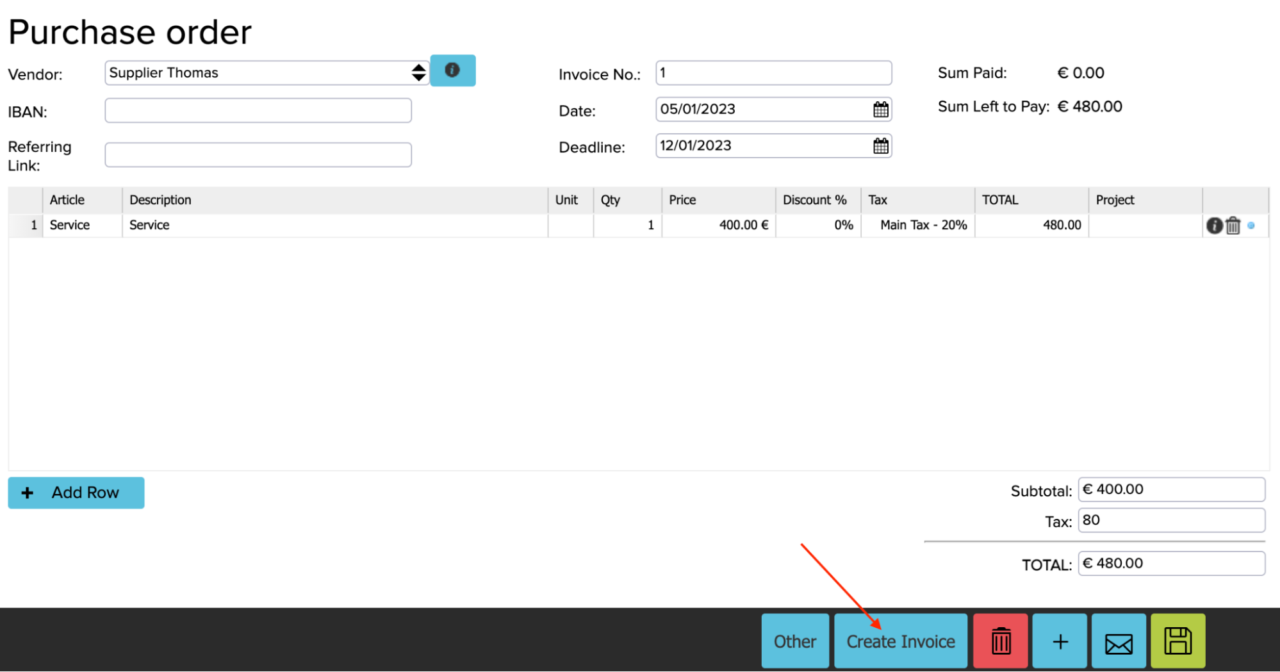1280x672 pixels.
Task: Click the blue dot beside the Service row
Action: click(1250, 226)
